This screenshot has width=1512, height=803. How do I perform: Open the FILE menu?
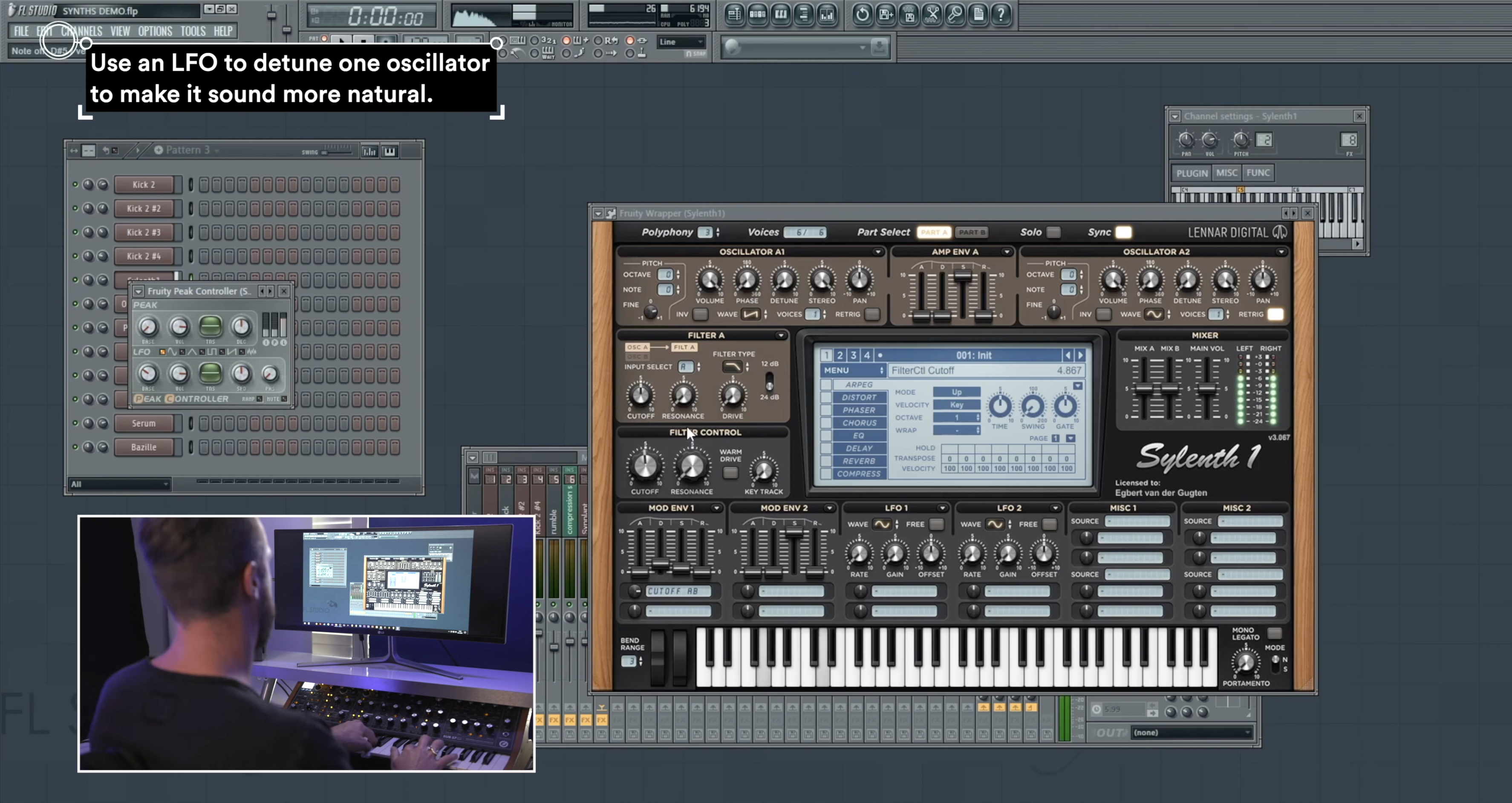(x=21, y=31)
